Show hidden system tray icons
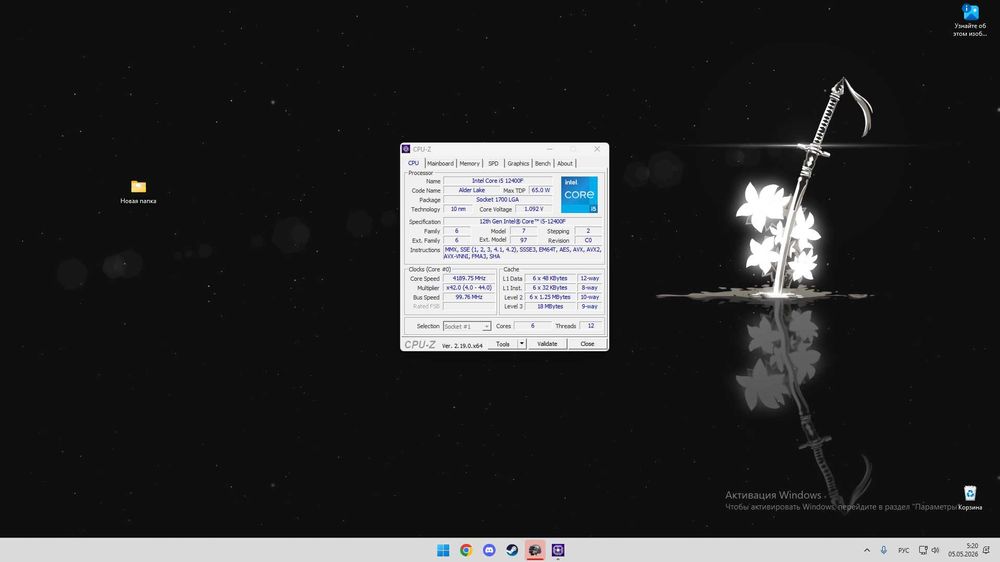The height and width of the screenshot is (562, 1000). (x=867, y=550)
